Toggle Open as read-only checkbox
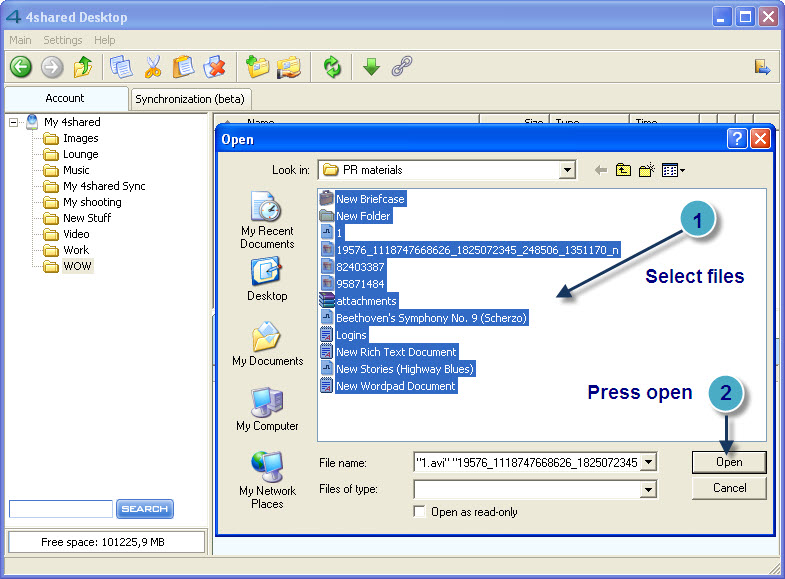Image resolution: width=785 pixels, height=579 pixels. (419, 511)
